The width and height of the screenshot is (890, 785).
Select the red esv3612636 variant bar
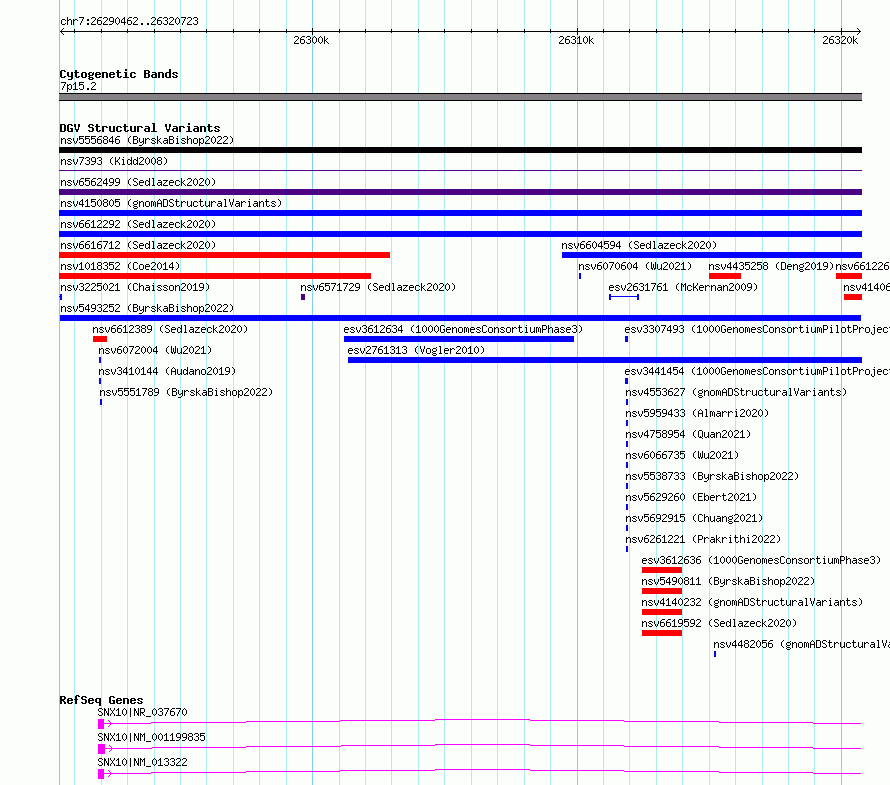[x=662, y=570]
